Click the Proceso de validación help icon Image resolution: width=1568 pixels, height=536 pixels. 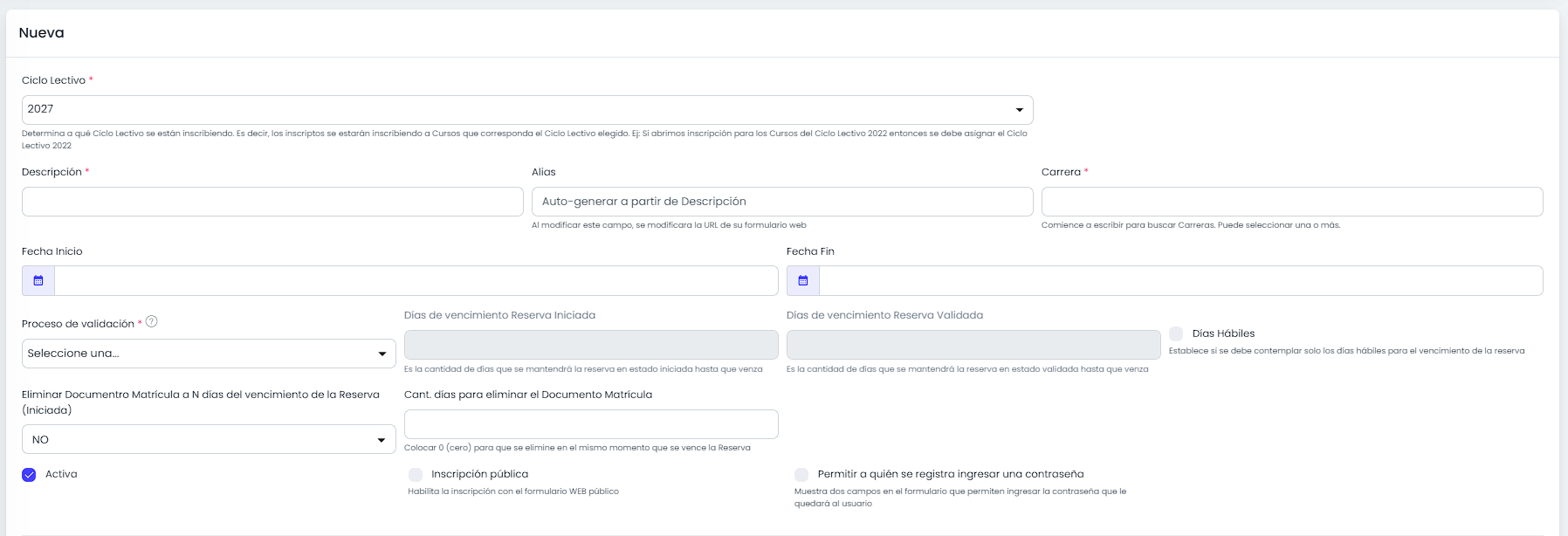(x=152, y=321)
